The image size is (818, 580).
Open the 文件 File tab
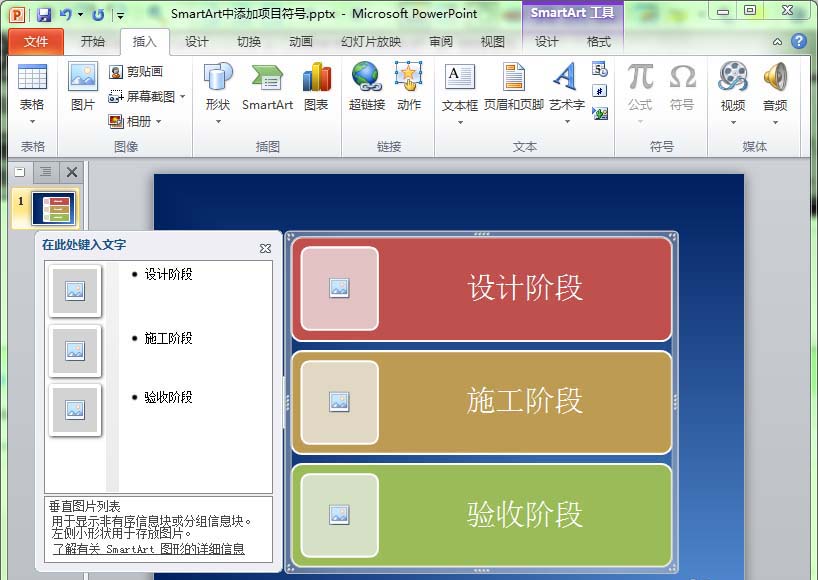click(x=36, y=42)
